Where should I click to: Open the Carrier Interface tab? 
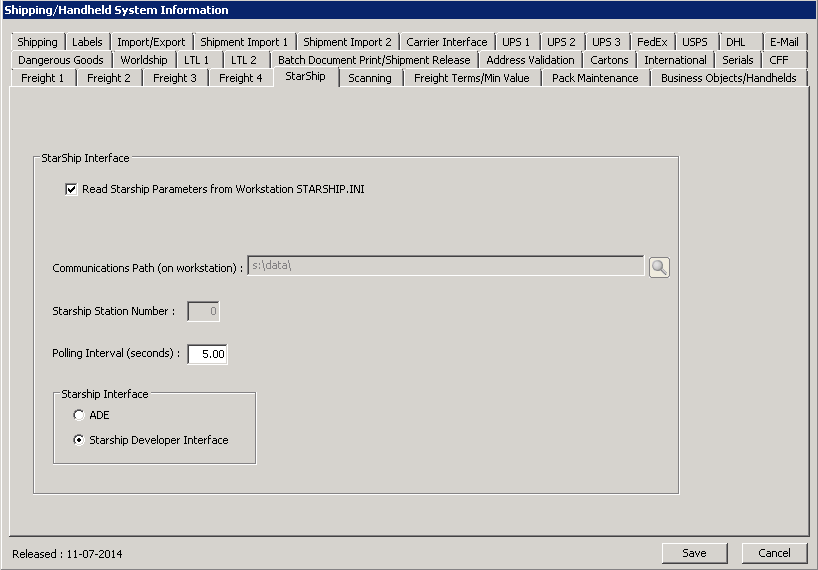[x=447, y=42]
